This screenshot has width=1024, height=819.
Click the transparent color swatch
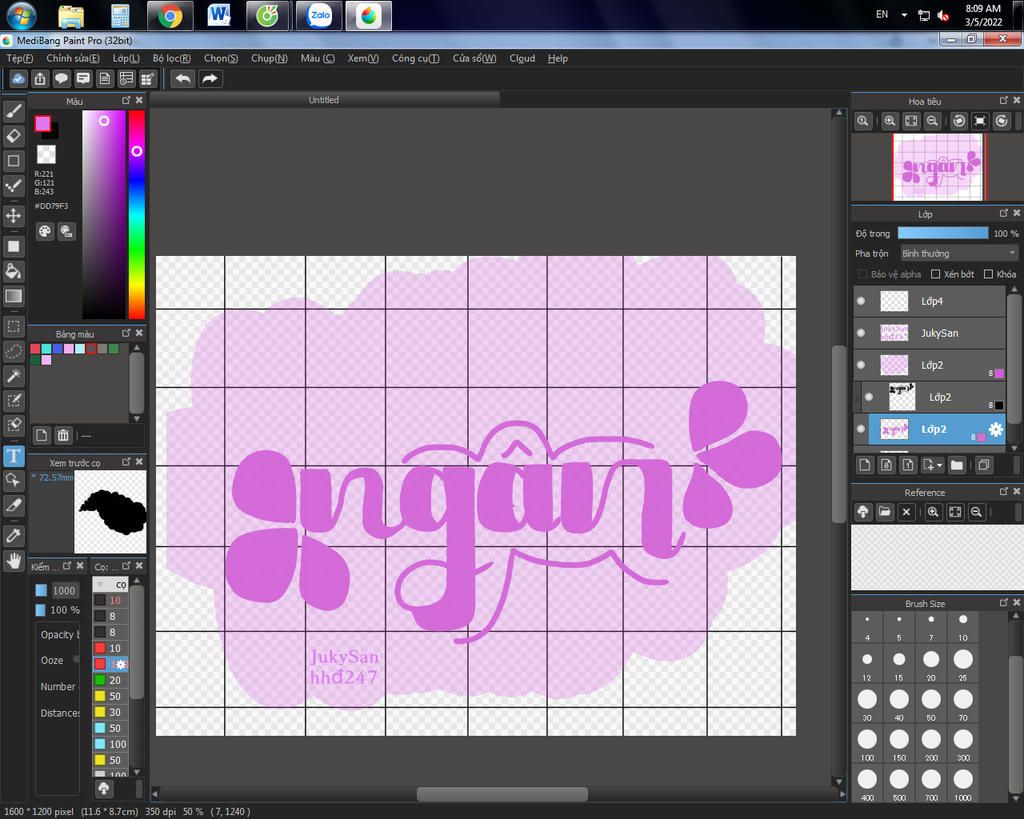click(46, 154)
